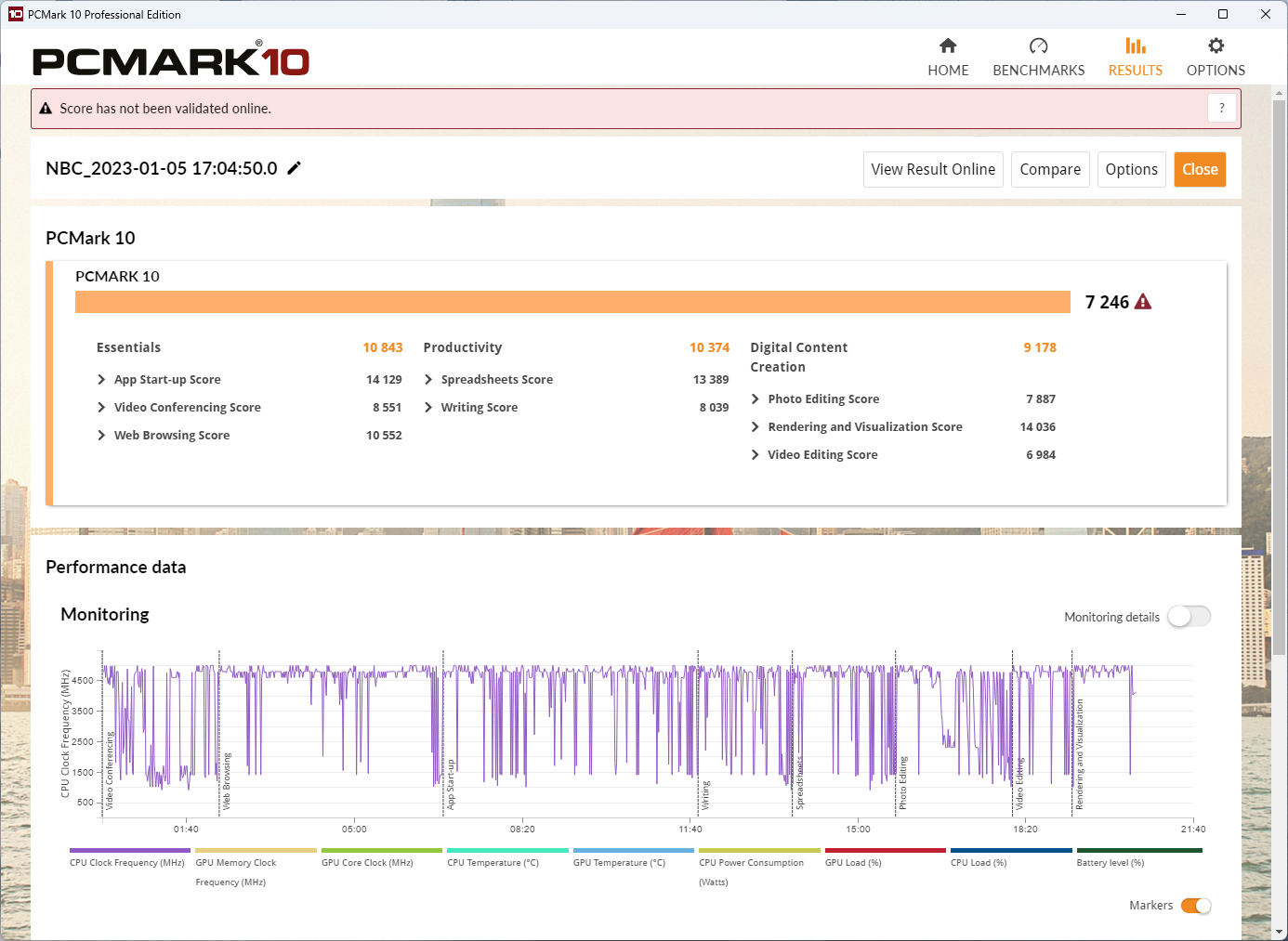Viewport: 1288px width, 941px height.
Task: Toggle the GPU Core Clock legend swatch
Action: [382, 850]
